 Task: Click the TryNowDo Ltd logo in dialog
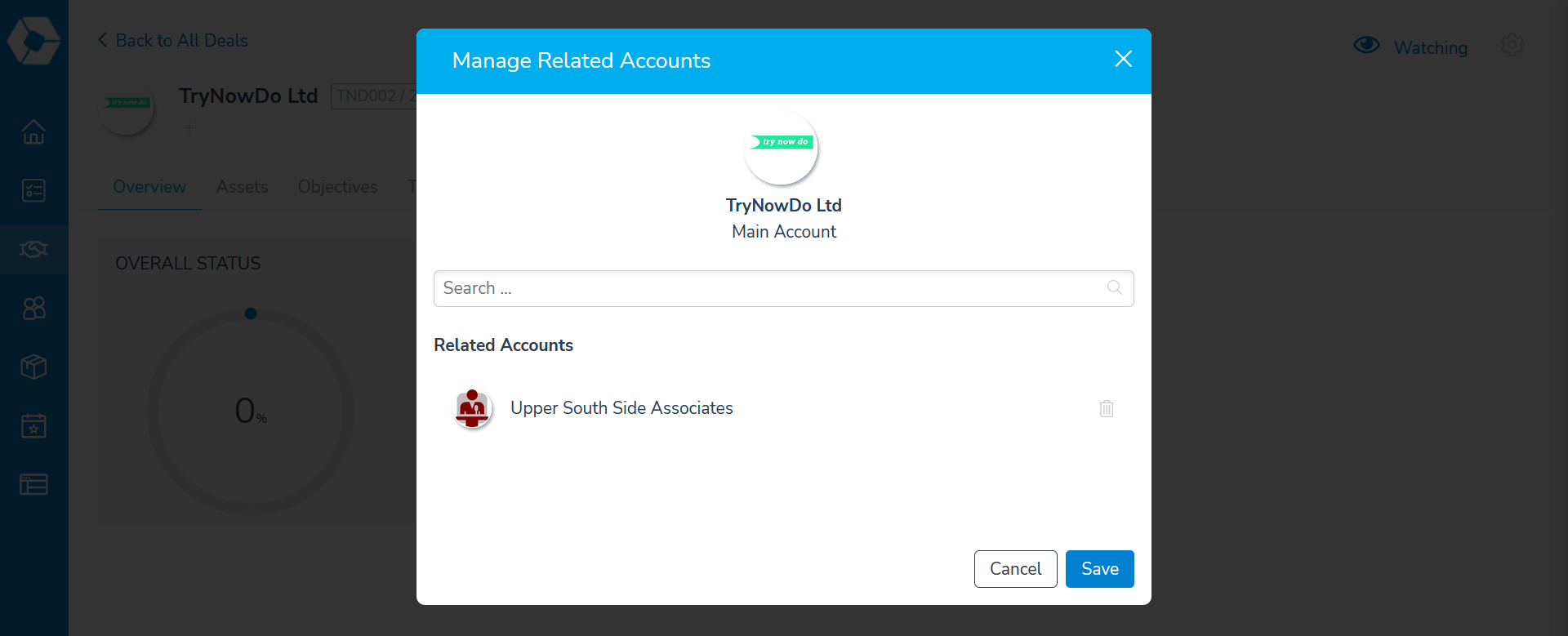[781, 148]
